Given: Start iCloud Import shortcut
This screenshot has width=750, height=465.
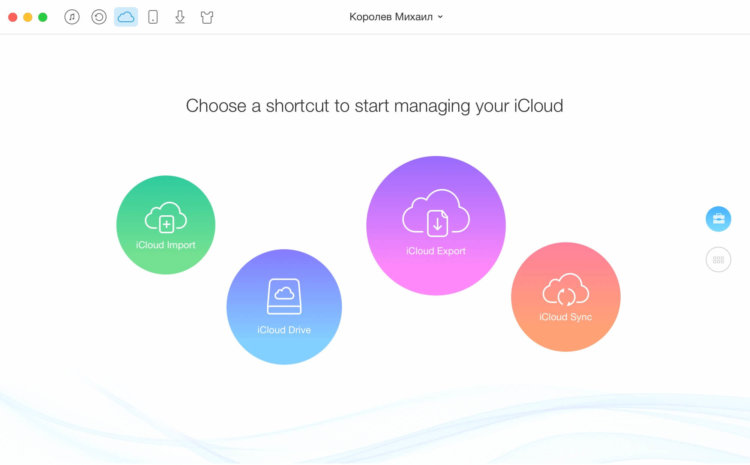Looking at the screenshot, I should (x=166, y=225).
